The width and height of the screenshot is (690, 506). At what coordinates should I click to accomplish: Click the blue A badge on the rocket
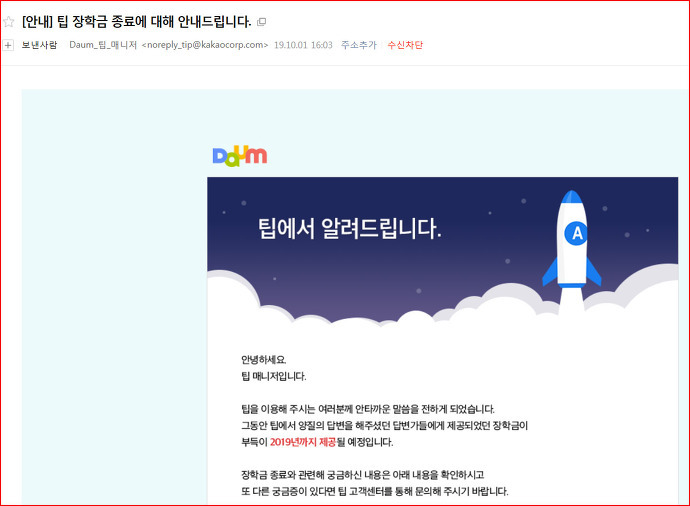click(x=576, y=233)
